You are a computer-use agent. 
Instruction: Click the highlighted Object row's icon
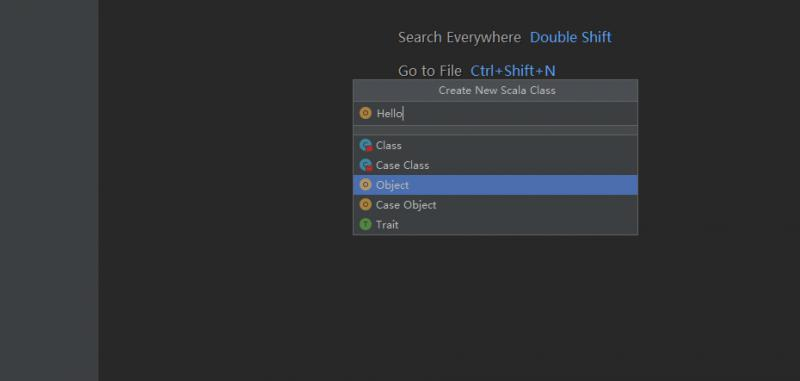pos(365,185)
